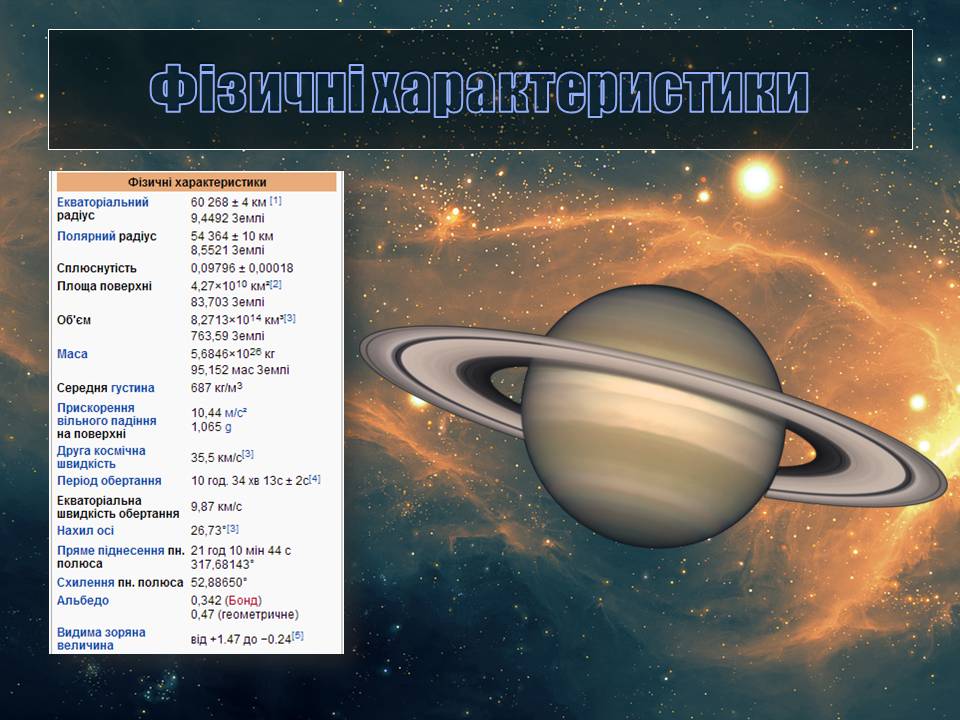960x720 pixels.
Task: Open footnote [5] beside the magnitude range
Action: [x=298, y=636]
